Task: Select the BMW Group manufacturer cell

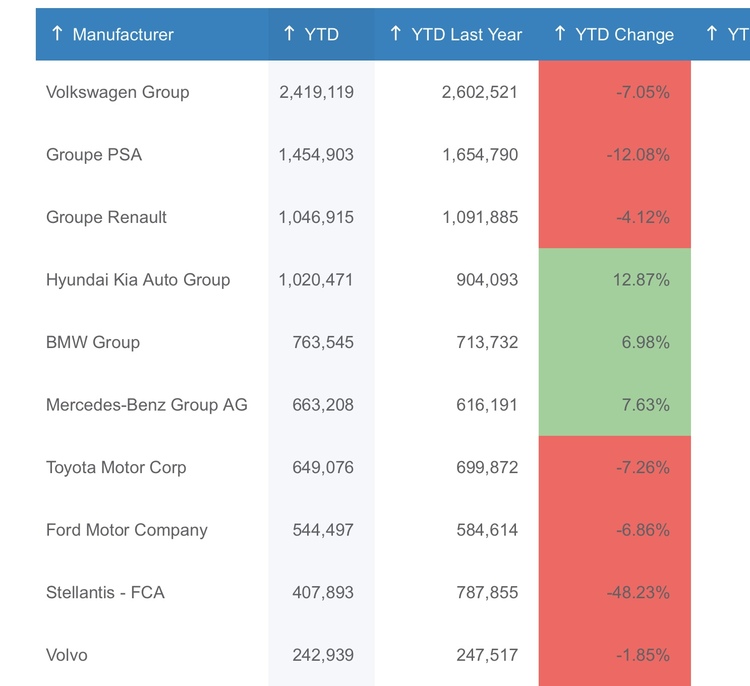Action: point(93,342)
